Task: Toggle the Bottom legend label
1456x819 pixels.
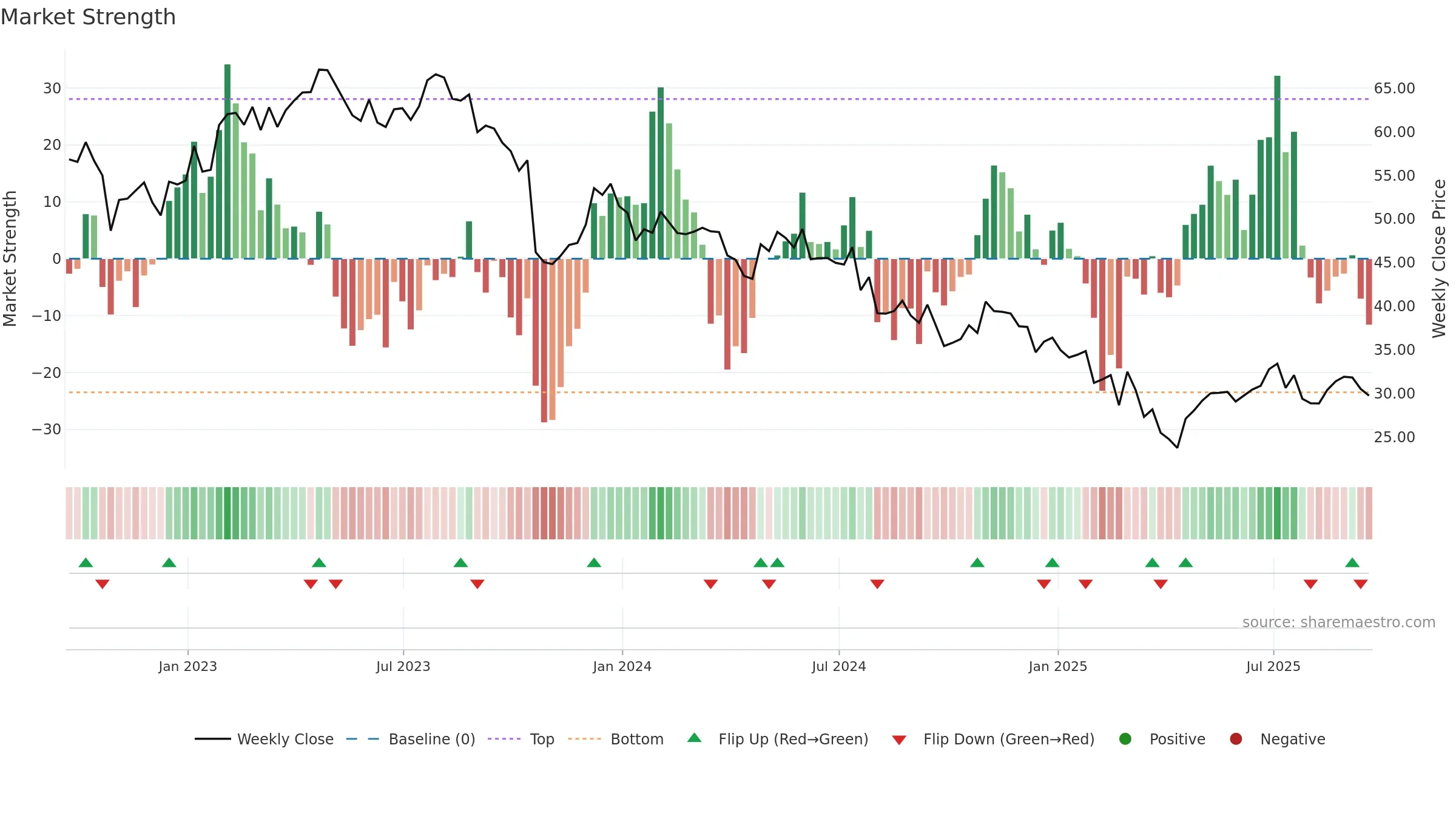Action: coord(637,739)
